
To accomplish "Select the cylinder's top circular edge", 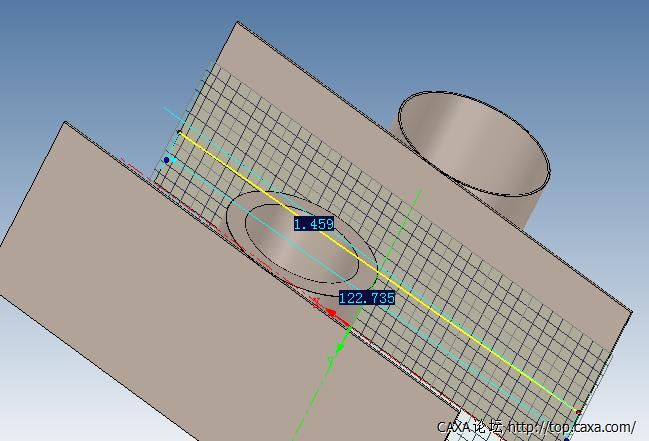I will pos(474,143).
